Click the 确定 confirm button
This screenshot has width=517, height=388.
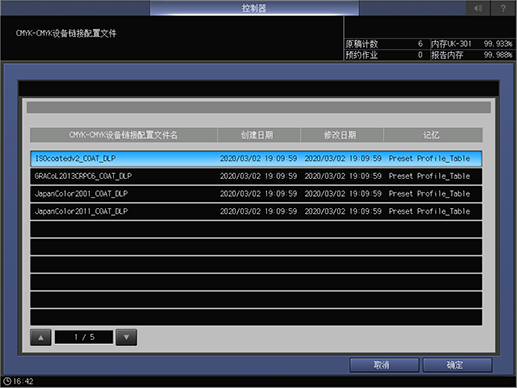point(457,365)
